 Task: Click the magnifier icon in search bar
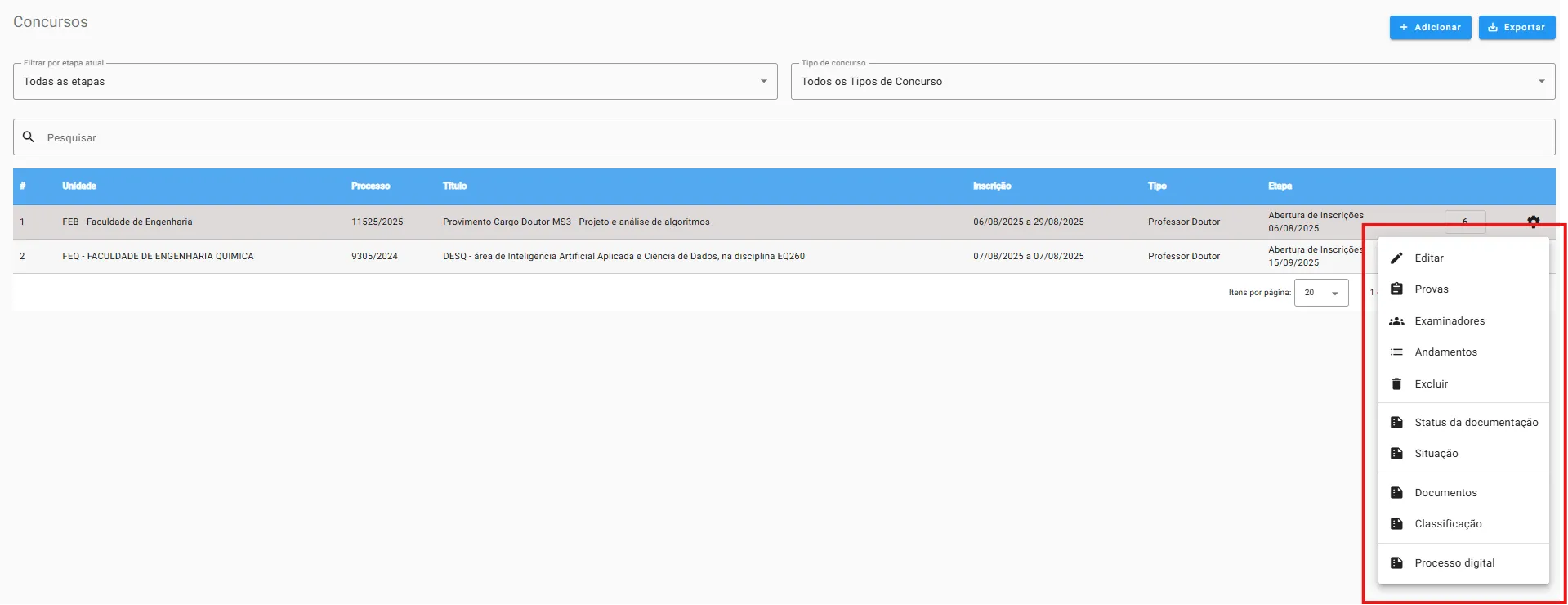point(29,137)
